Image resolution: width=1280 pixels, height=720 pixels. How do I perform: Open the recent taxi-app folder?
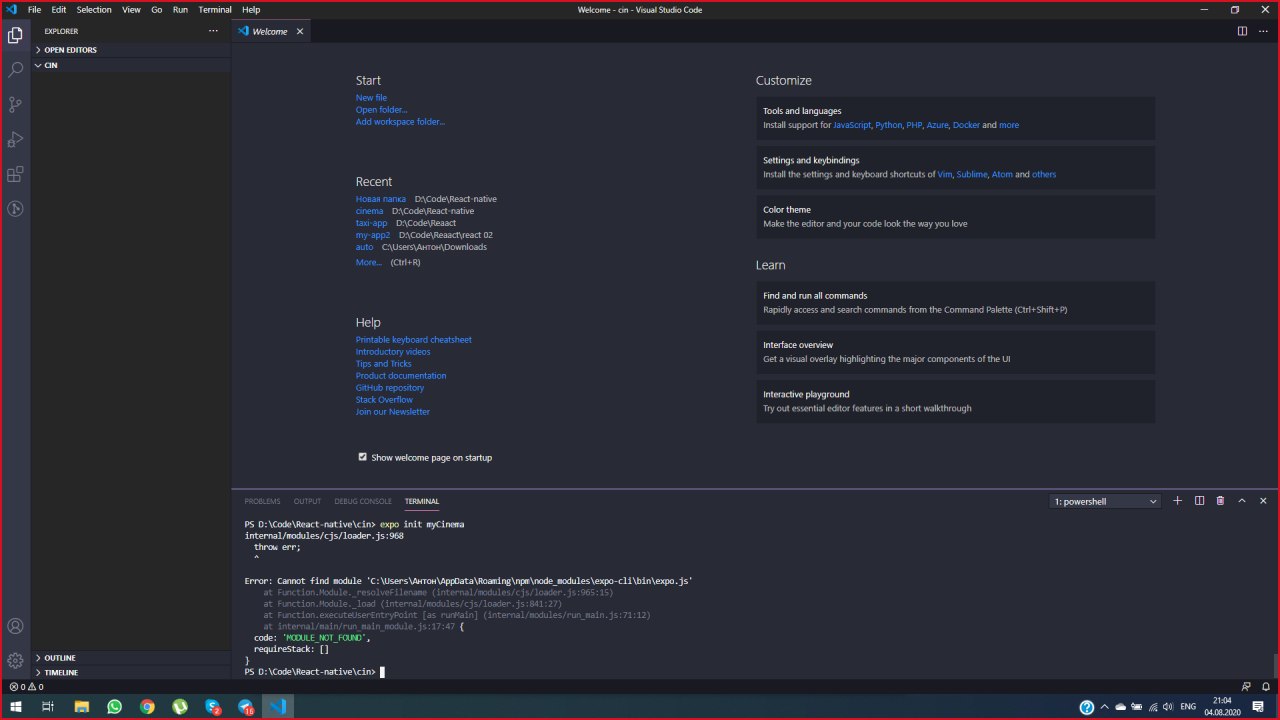[x=372, y=223]
